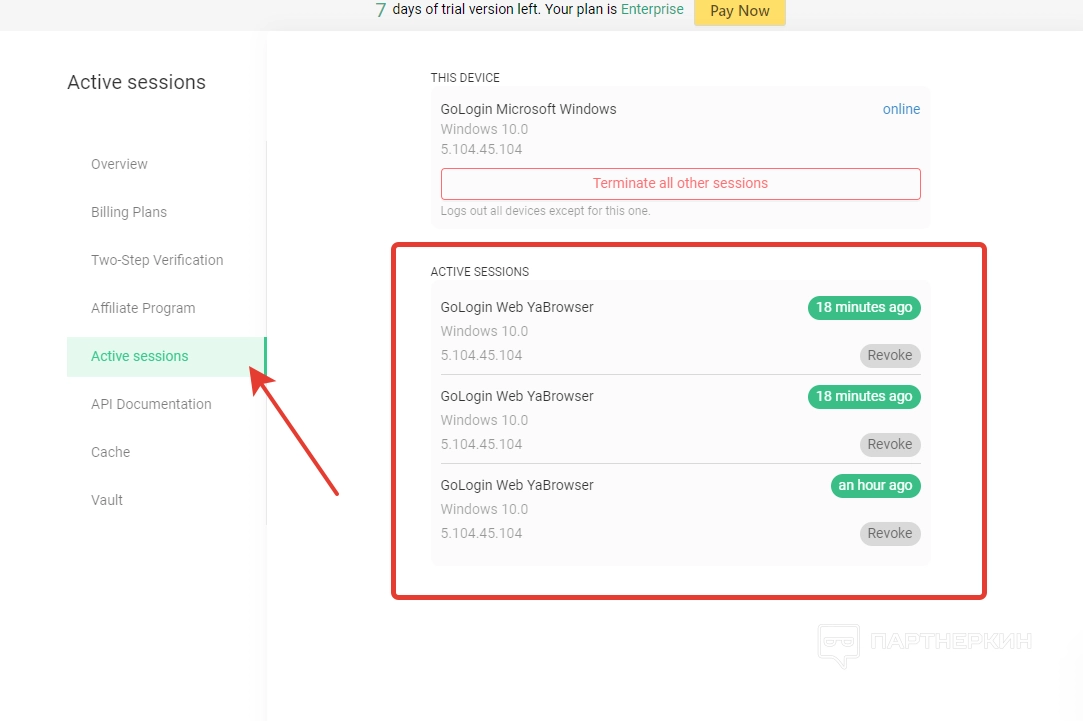Revoke the an hour ago session
This screenshot has height=721, width=1083.
(x=890, y=533)
